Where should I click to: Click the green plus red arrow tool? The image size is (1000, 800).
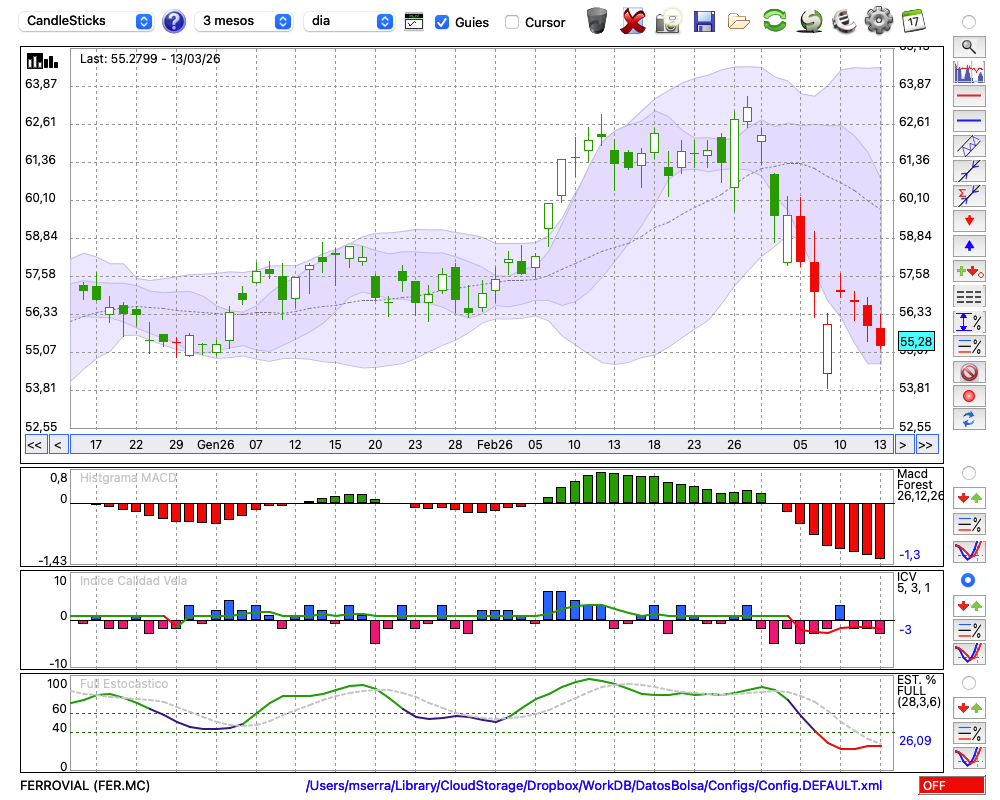[x=969, y=271]
